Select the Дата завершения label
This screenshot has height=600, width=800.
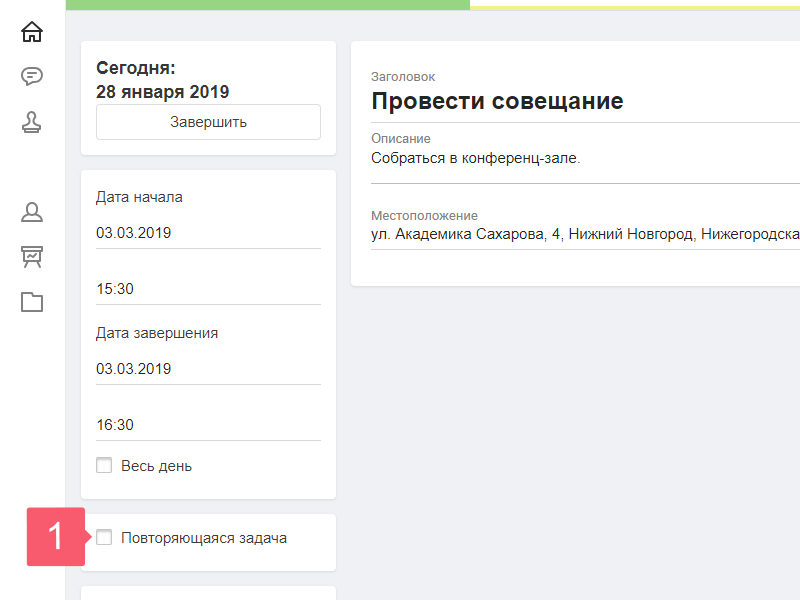157,333
